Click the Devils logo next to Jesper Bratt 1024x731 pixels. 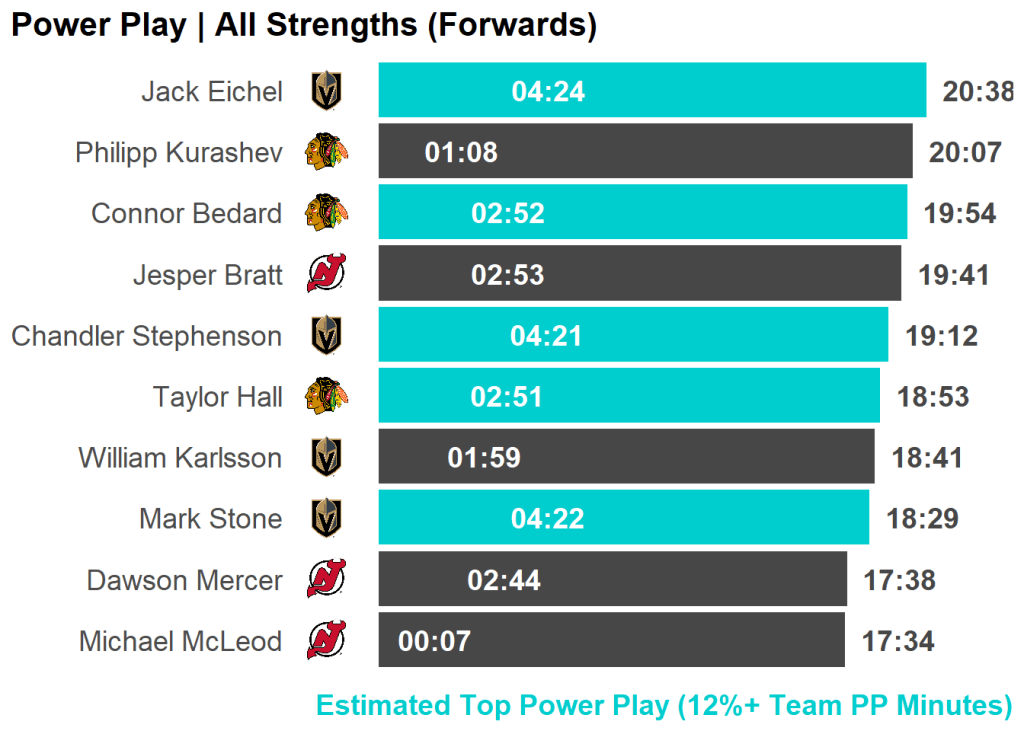click(x=326, y=275)
